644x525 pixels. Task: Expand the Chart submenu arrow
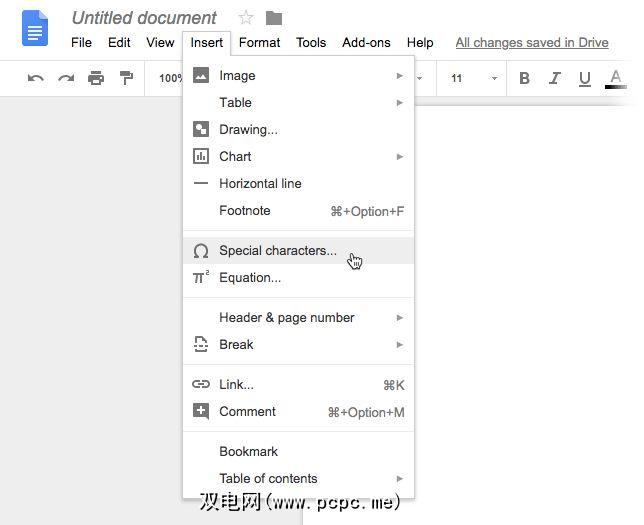[x=399, y=157]
